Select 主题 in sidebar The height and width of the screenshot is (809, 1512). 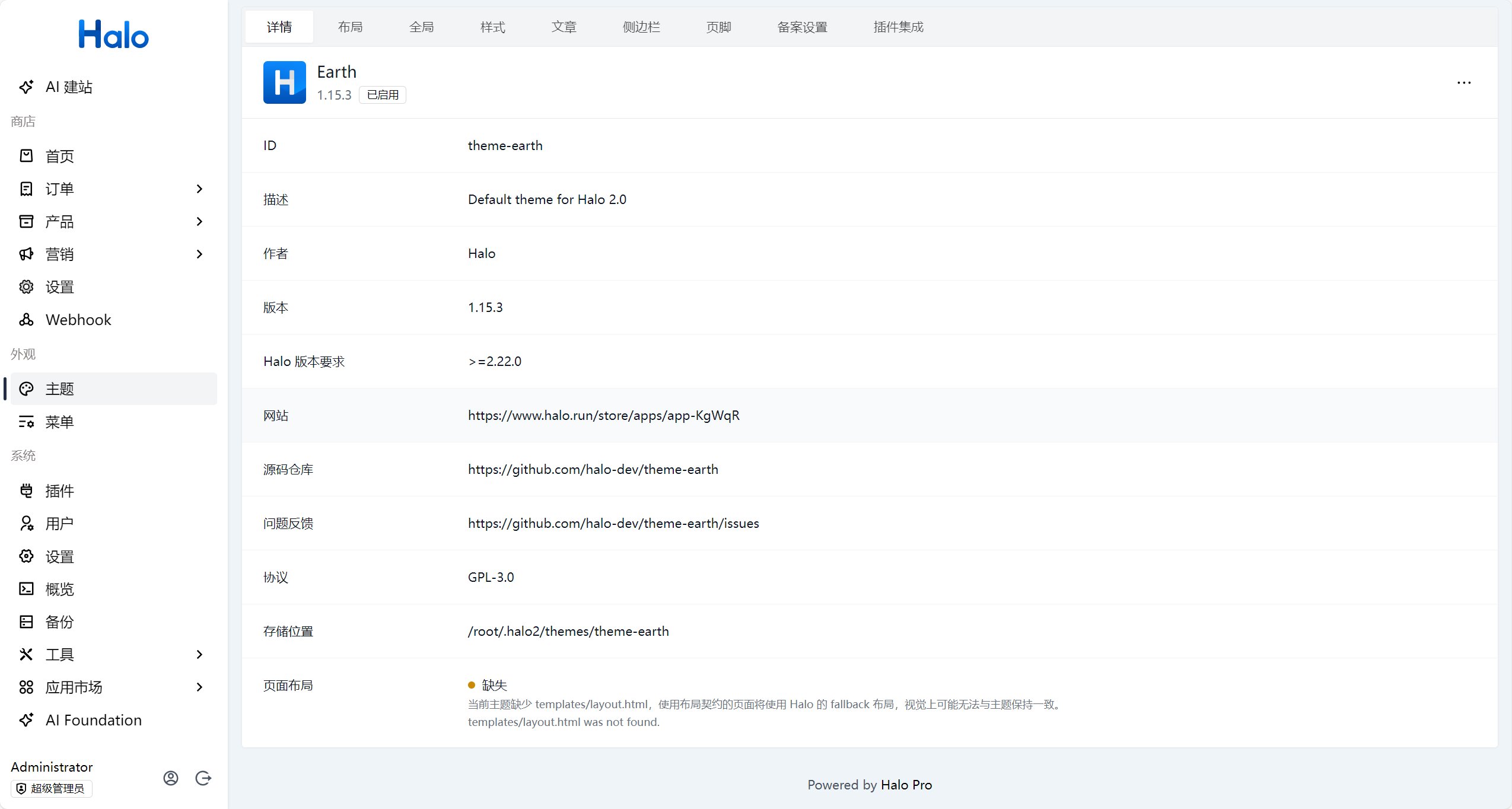pos(114,389)
